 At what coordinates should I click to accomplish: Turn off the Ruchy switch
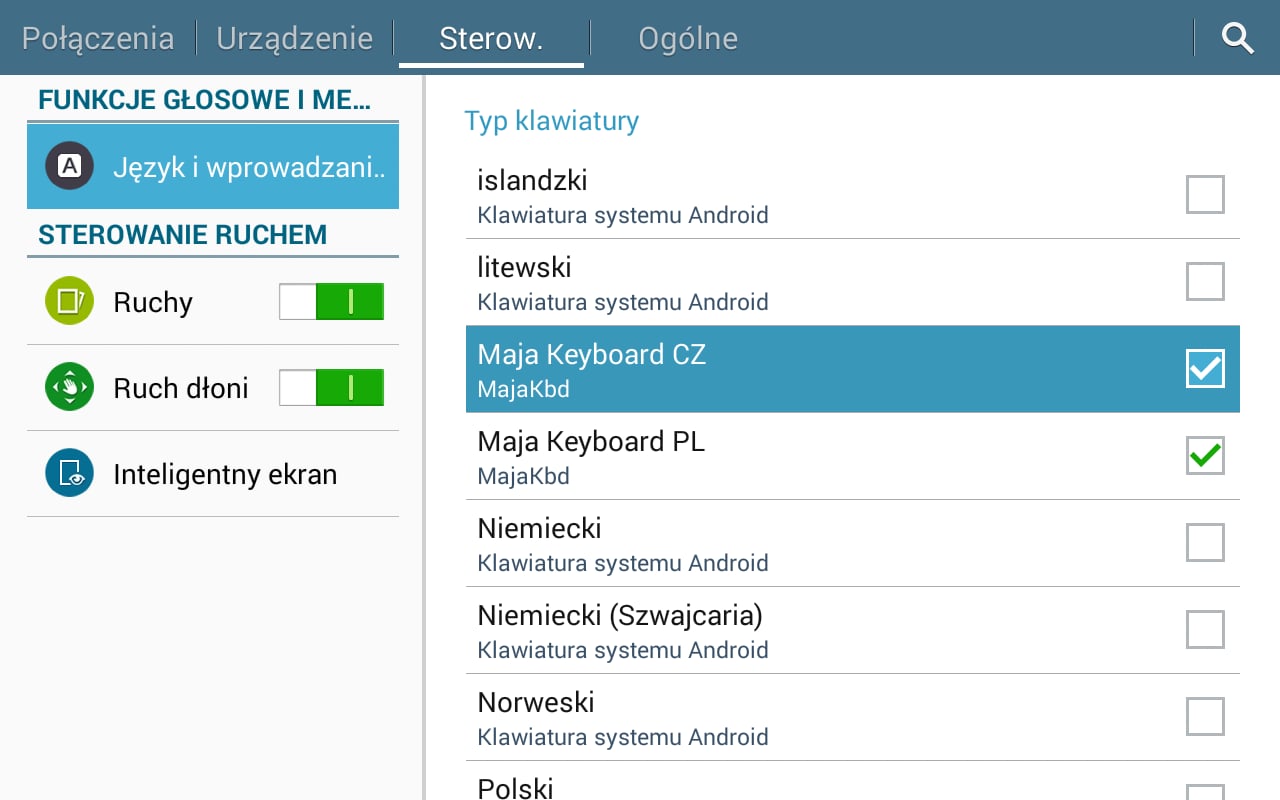[331, 301]
